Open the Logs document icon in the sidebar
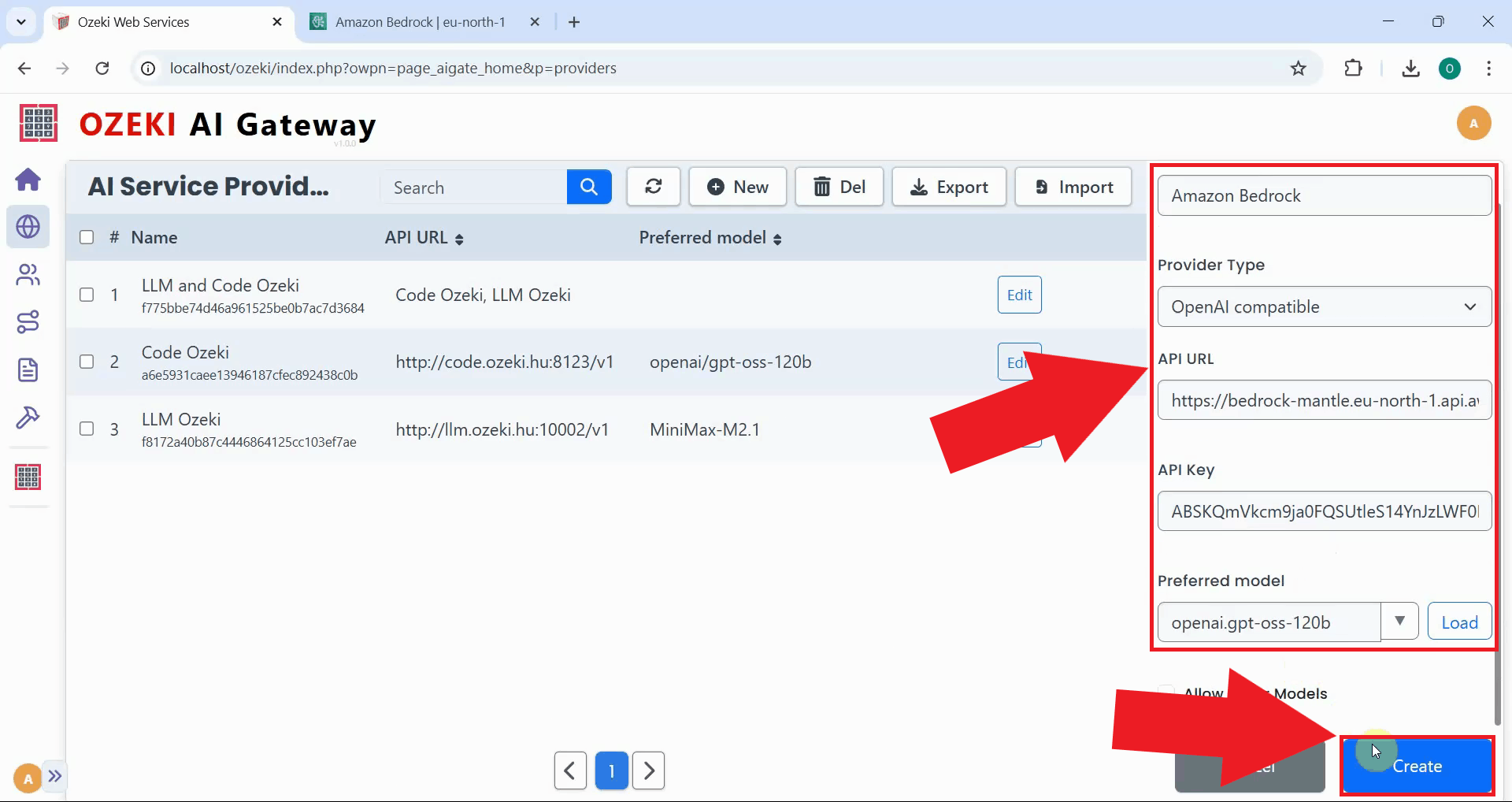The width and height of the screenshot is (1512, 802). [x=28, y=369]
